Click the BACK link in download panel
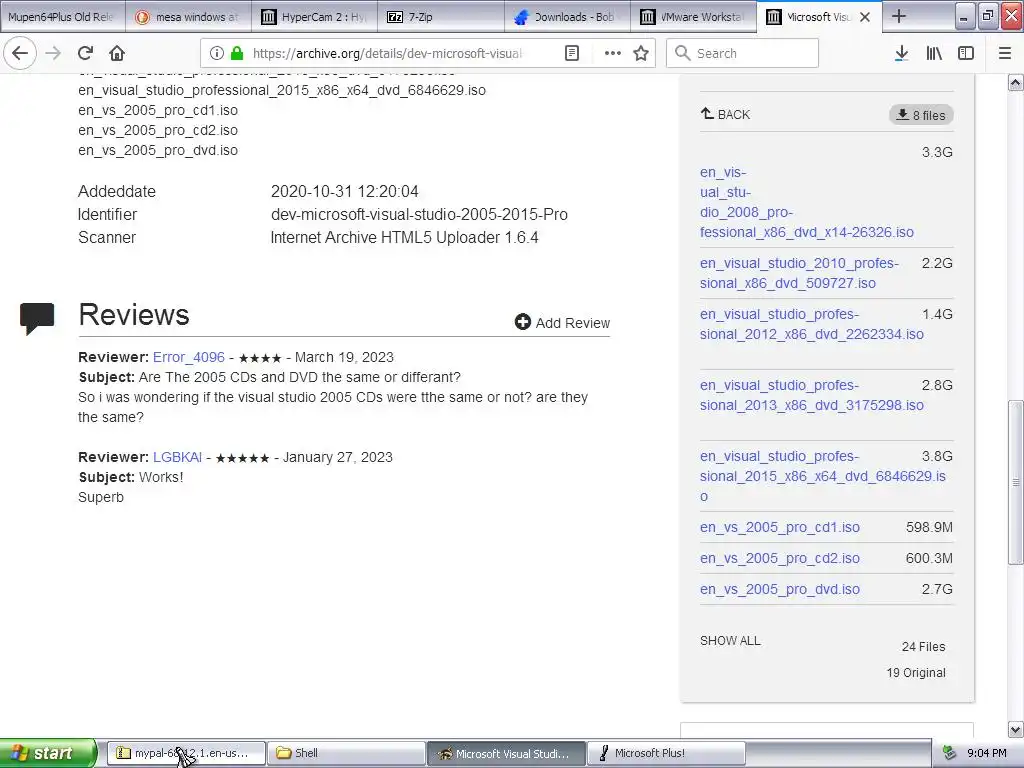This screenshot has height=768, width=1024. (x=726, y=114)
